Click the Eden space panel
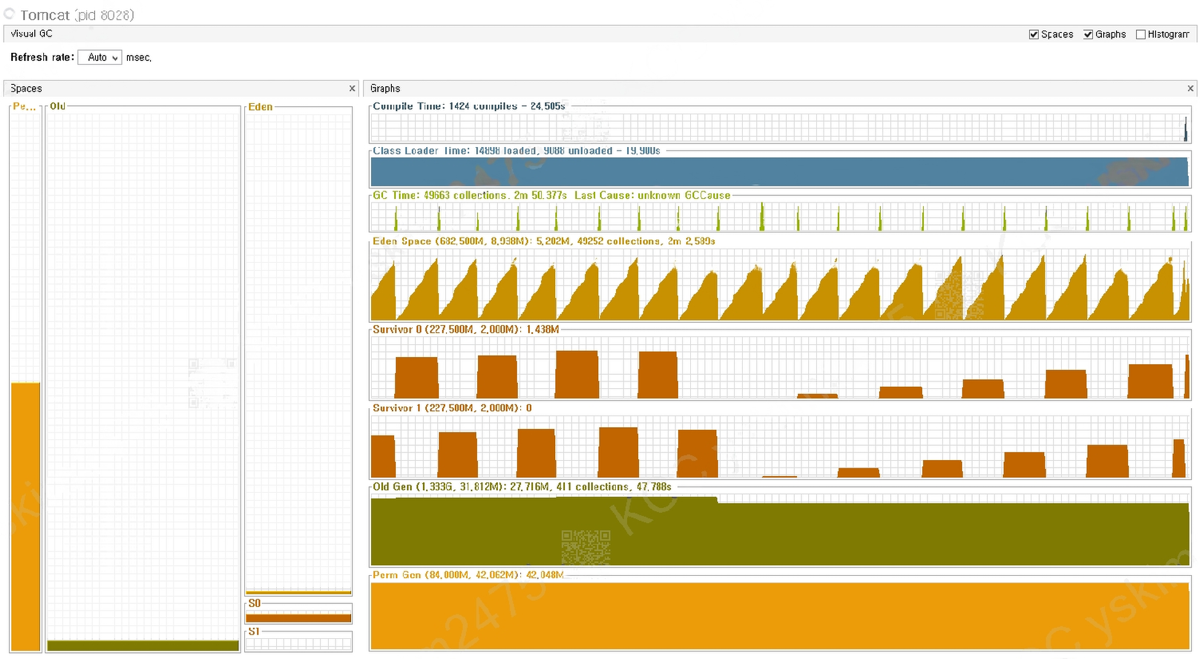Image resolution: width=1200 pixels, height=659 pixels. tap(298, 350)
